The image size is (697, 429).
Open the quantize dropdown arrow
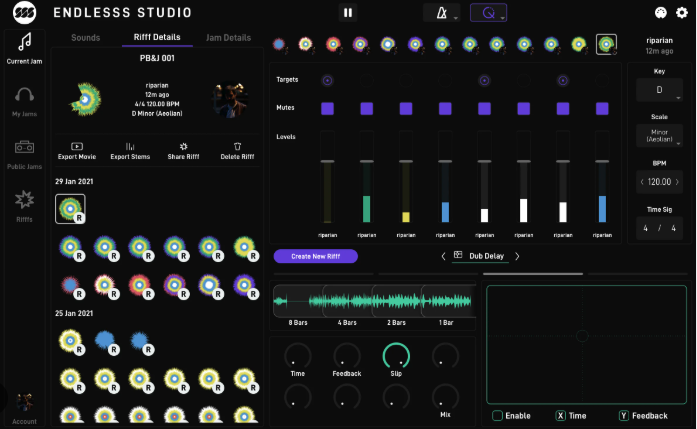(503, 18)
